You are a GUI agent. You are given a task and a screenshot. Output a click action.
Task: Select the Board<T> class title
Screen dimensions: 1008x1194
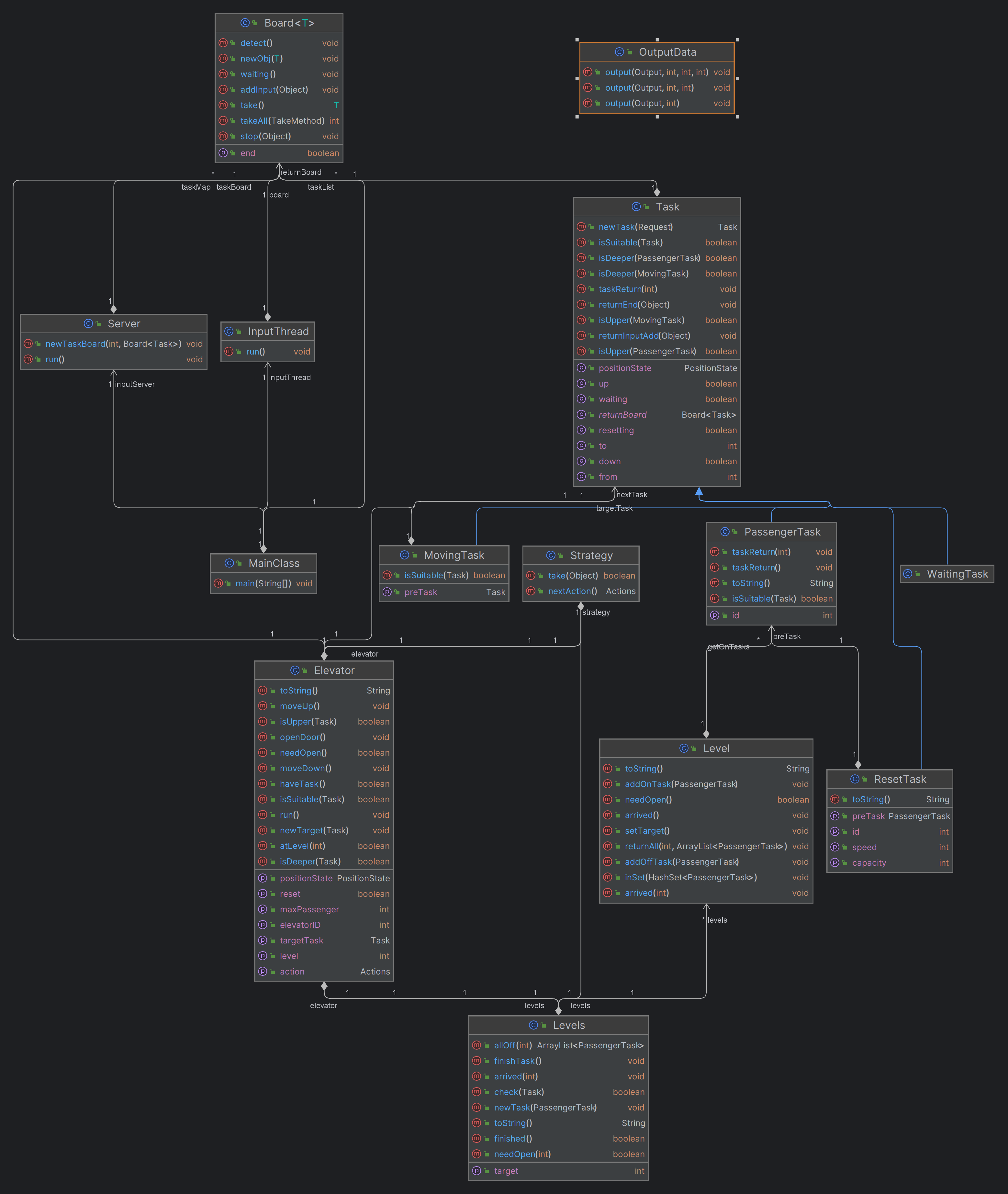(x=289, y=23)
